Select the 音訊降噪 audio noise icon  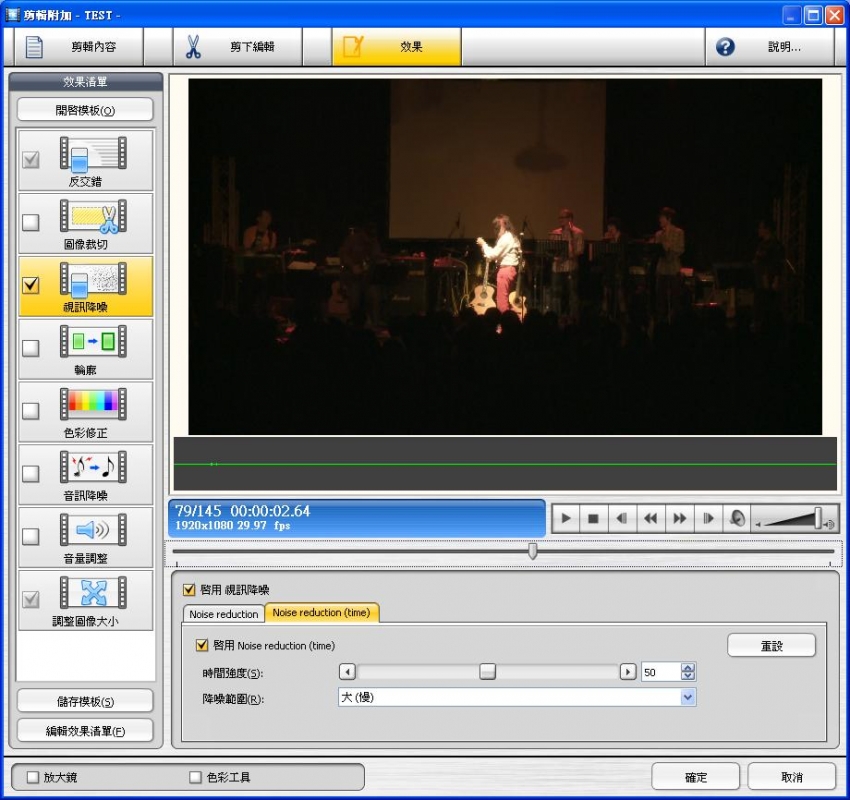pos(93,468)
